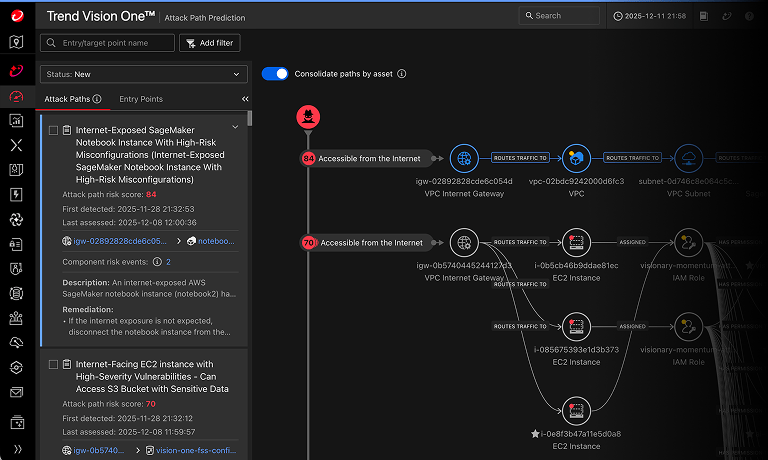768x460 pixels.
Task: Check the Internet-Exposed SageMaker attack path checkbox
Action: (x=53, y=131)
